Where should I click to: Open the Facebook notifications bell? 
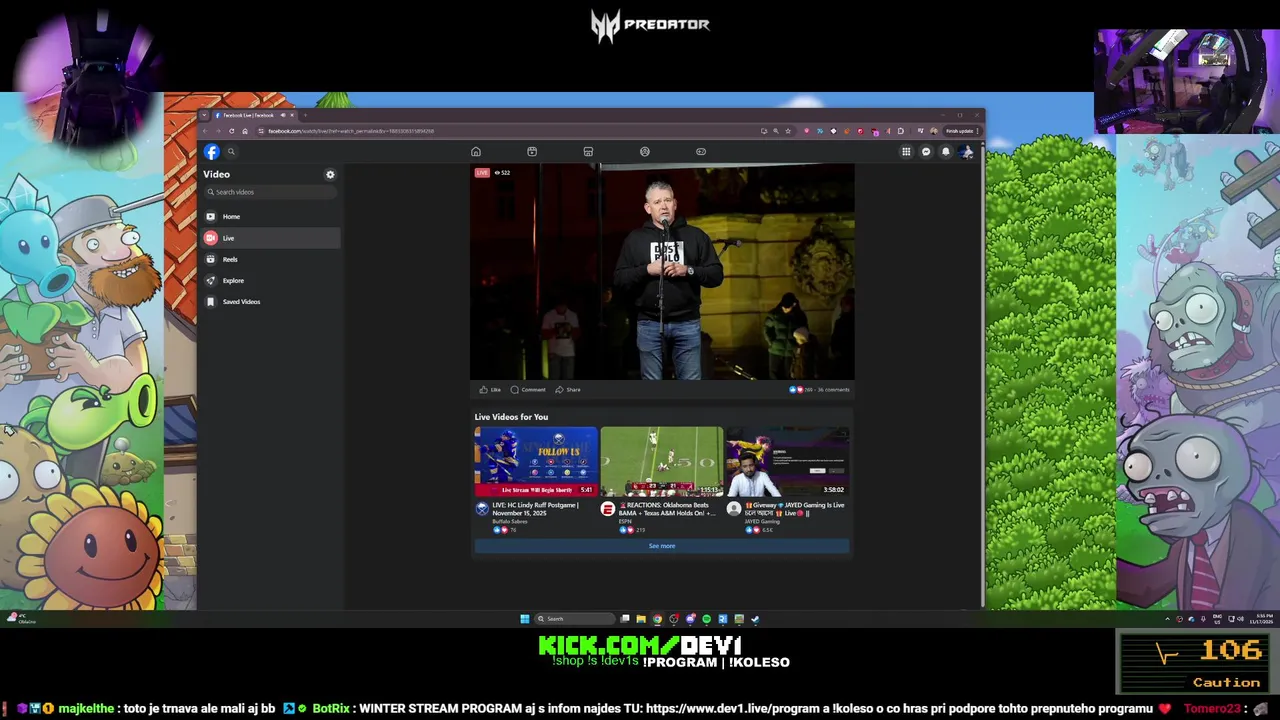tap(946, 152)
